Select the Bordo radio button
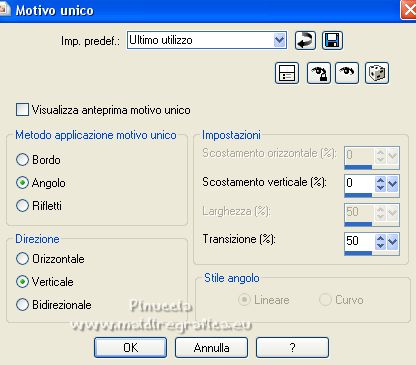The image size is (416, 365). point(22,160)
